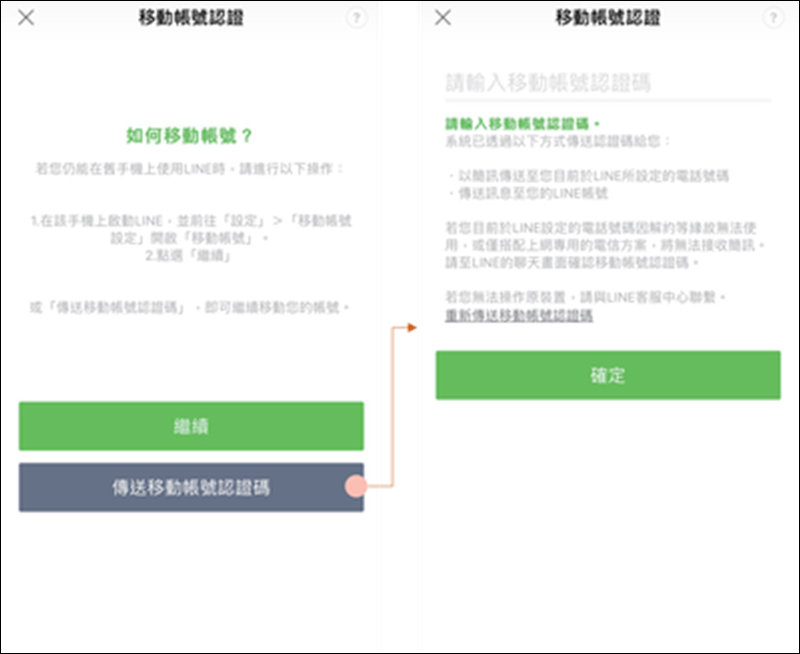Viewport: 800px width, 654px height.
Task: Open help icon on left screen
Action: click(x=356, y=19)
